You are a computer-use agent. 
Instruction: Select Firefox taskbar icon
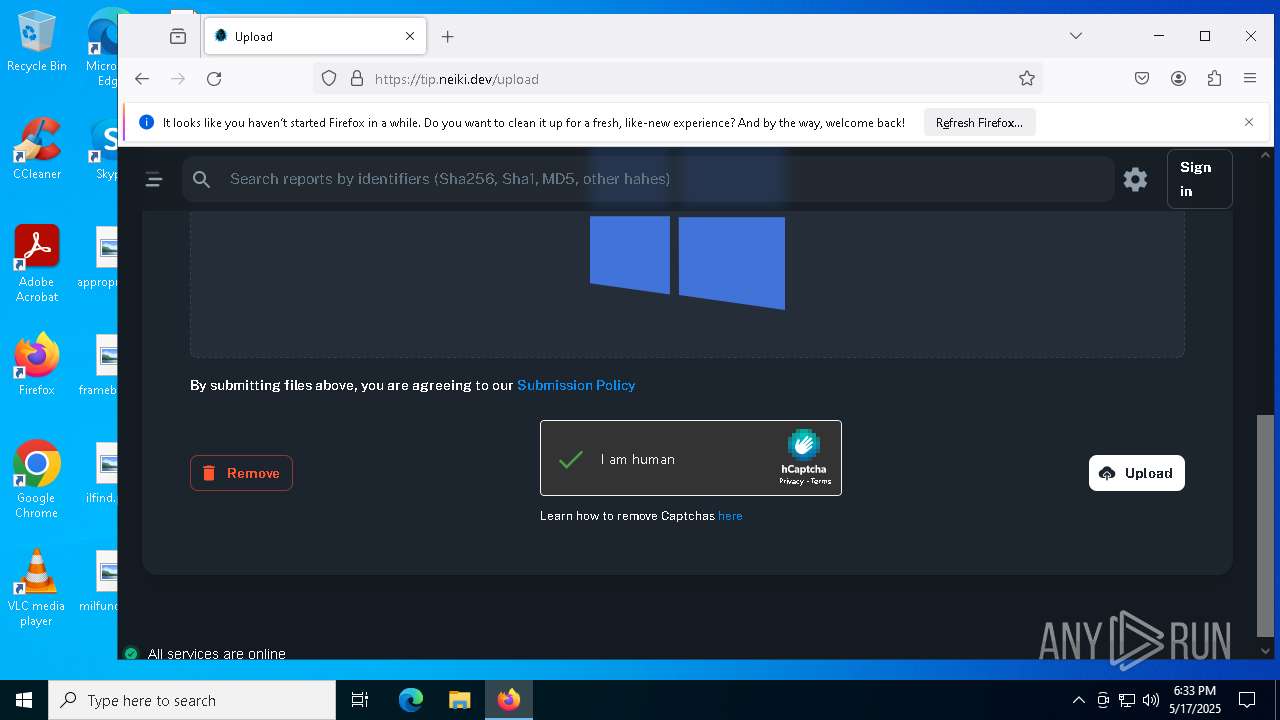click(509, 700)
